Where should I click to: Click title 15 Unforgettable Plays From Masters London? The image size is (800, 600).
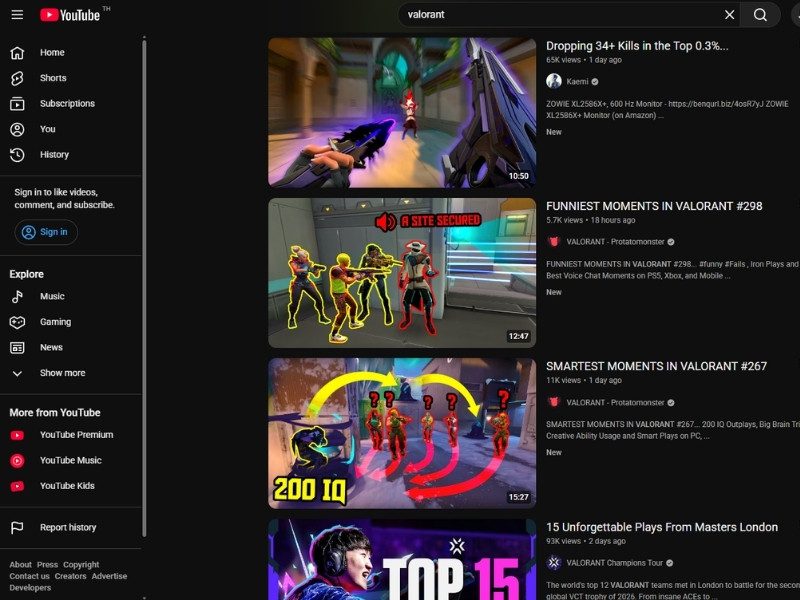coord(662,527)
